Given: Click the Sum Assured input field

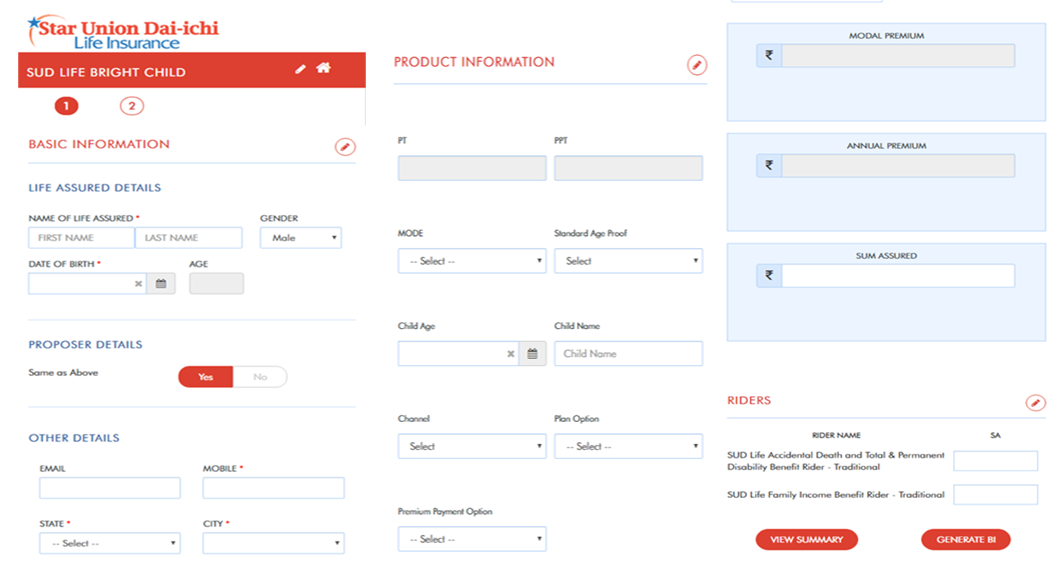Looking at the screenshot, I should point(897,276).
